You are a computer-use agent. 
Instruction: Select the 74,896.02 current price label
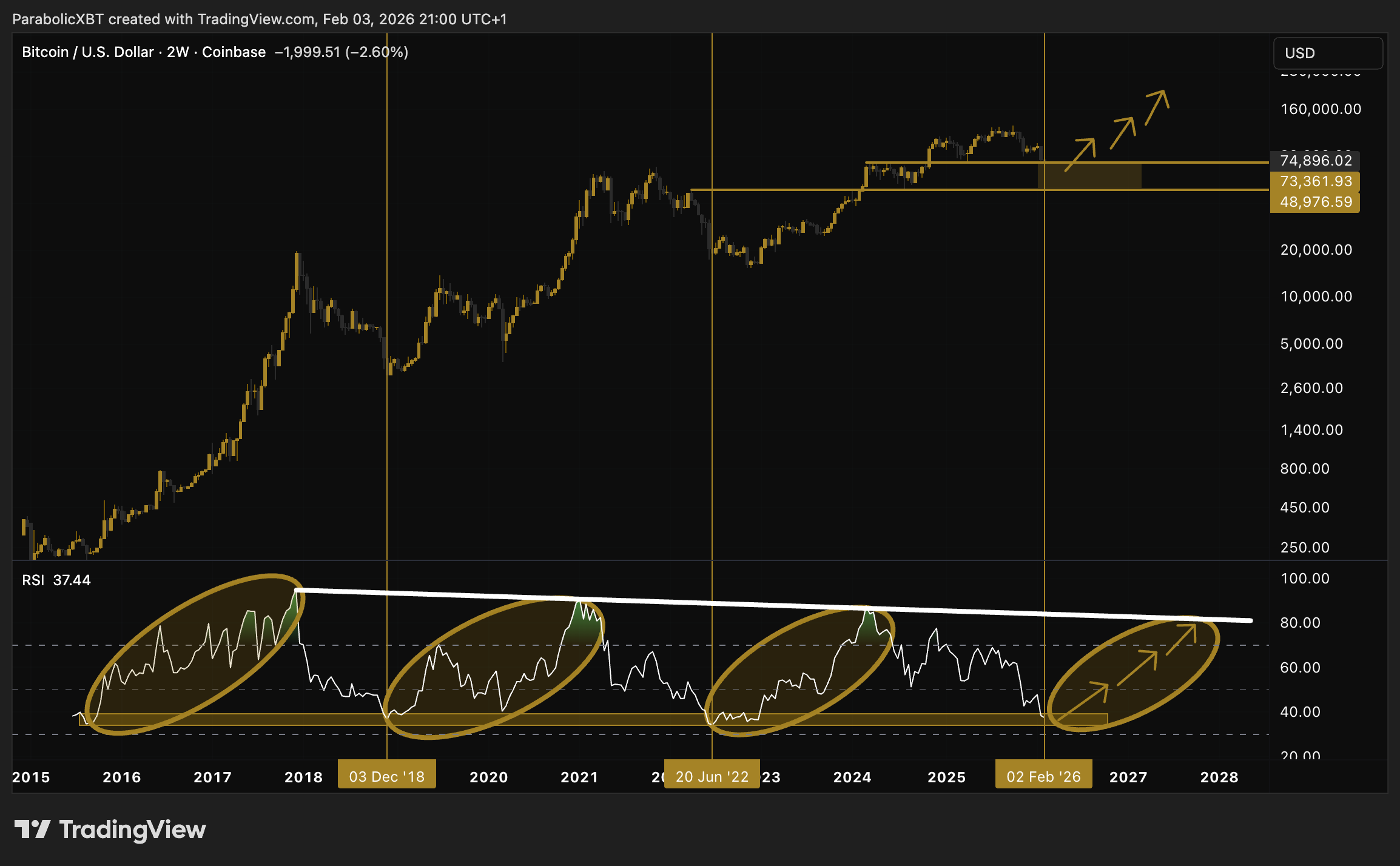coord(1315,161)
